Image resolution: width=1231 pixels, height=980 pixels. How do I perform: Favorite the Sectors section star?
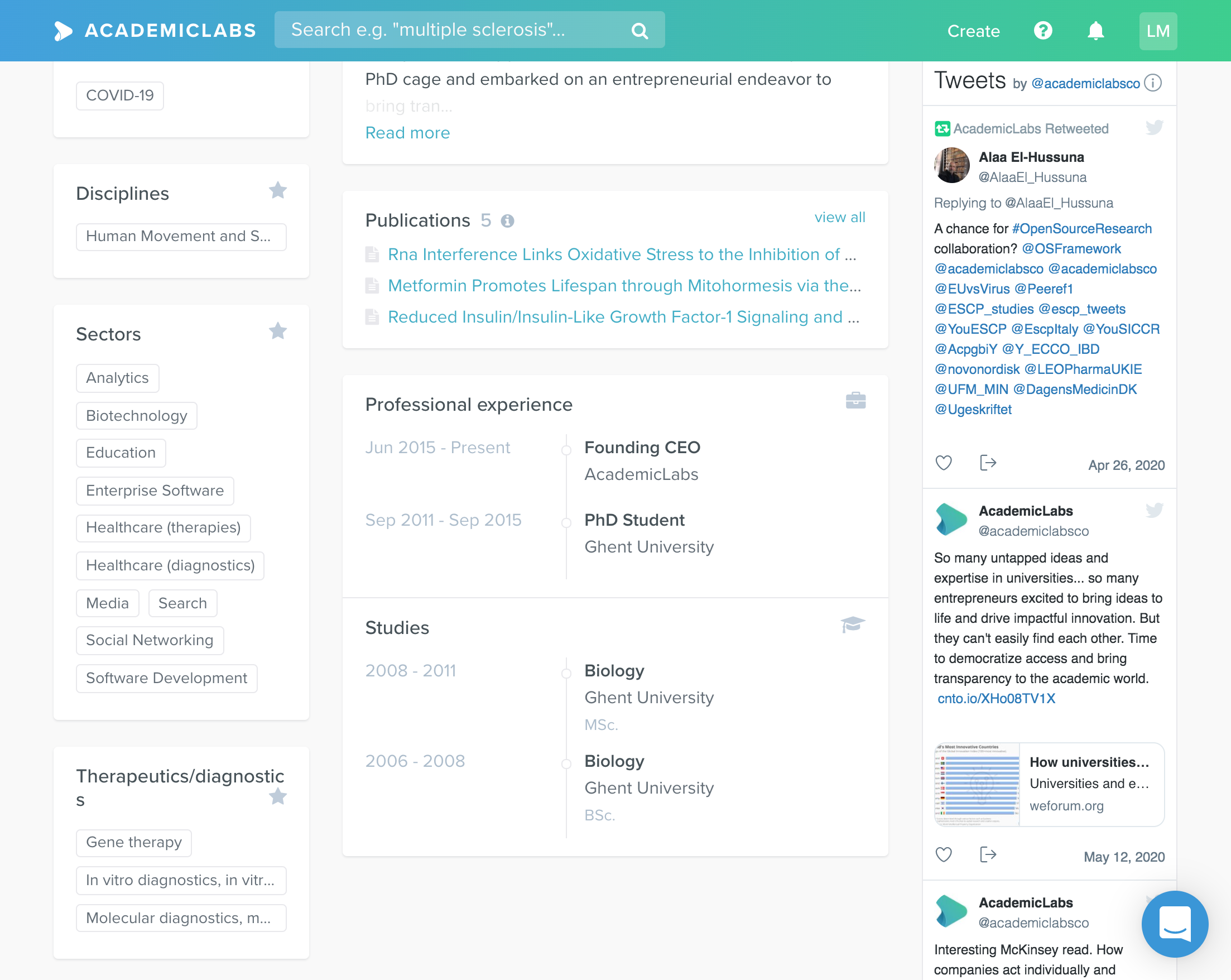point(278,330)
